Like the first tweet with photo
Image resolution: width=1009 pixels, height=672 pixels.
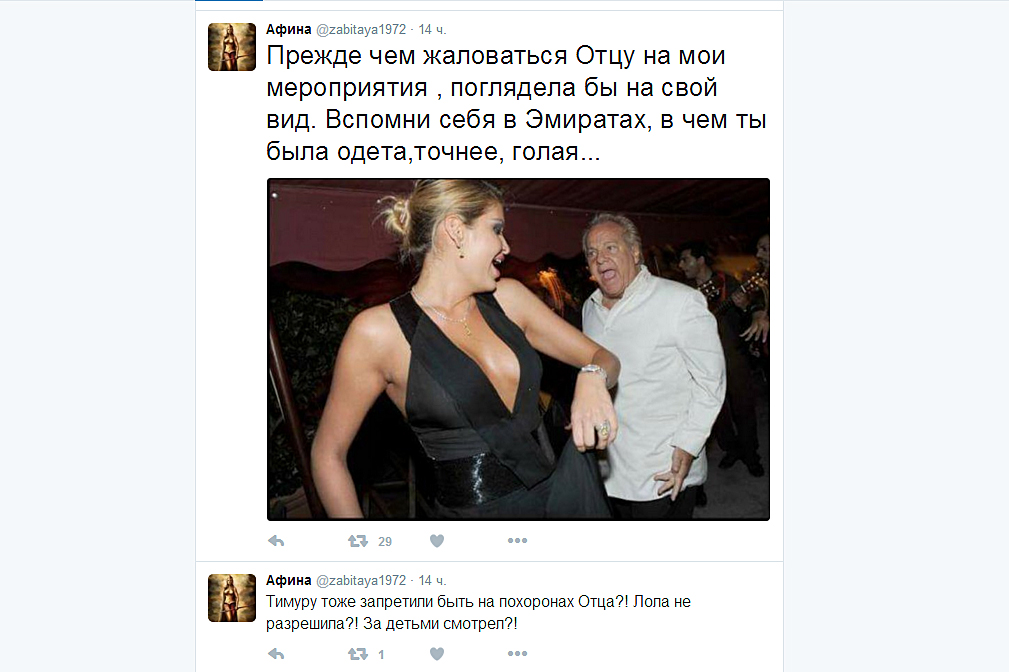(x=437, y=541)
